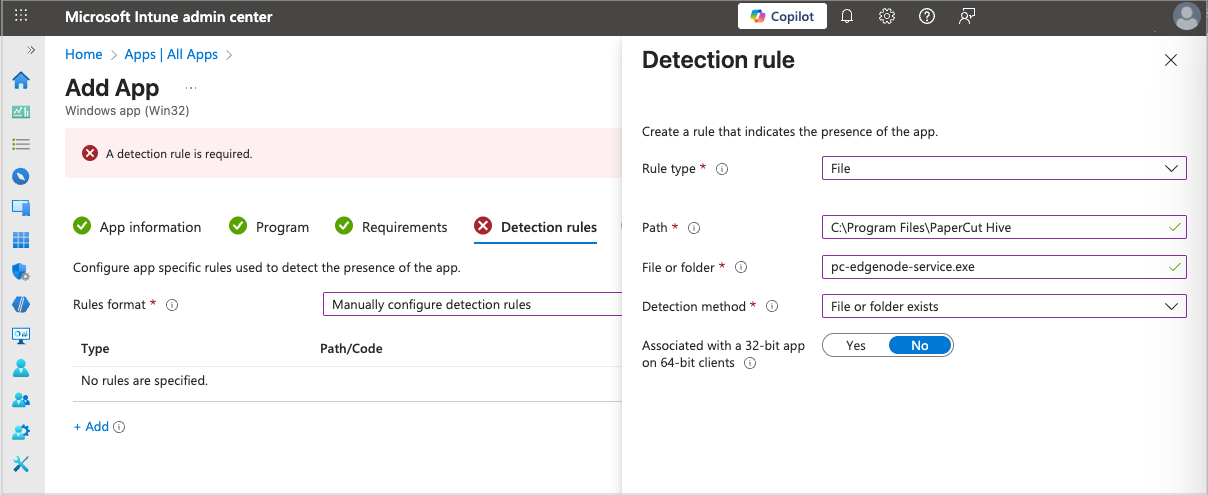
Task: Show info tooltip for Rules format
Action: coord(171,305)
